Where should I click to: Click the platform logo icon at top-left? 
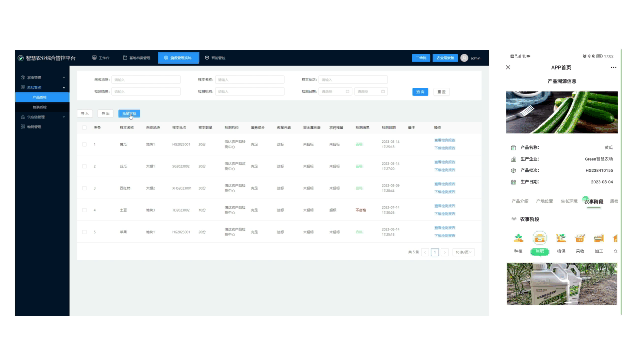(x=21, y=58)
